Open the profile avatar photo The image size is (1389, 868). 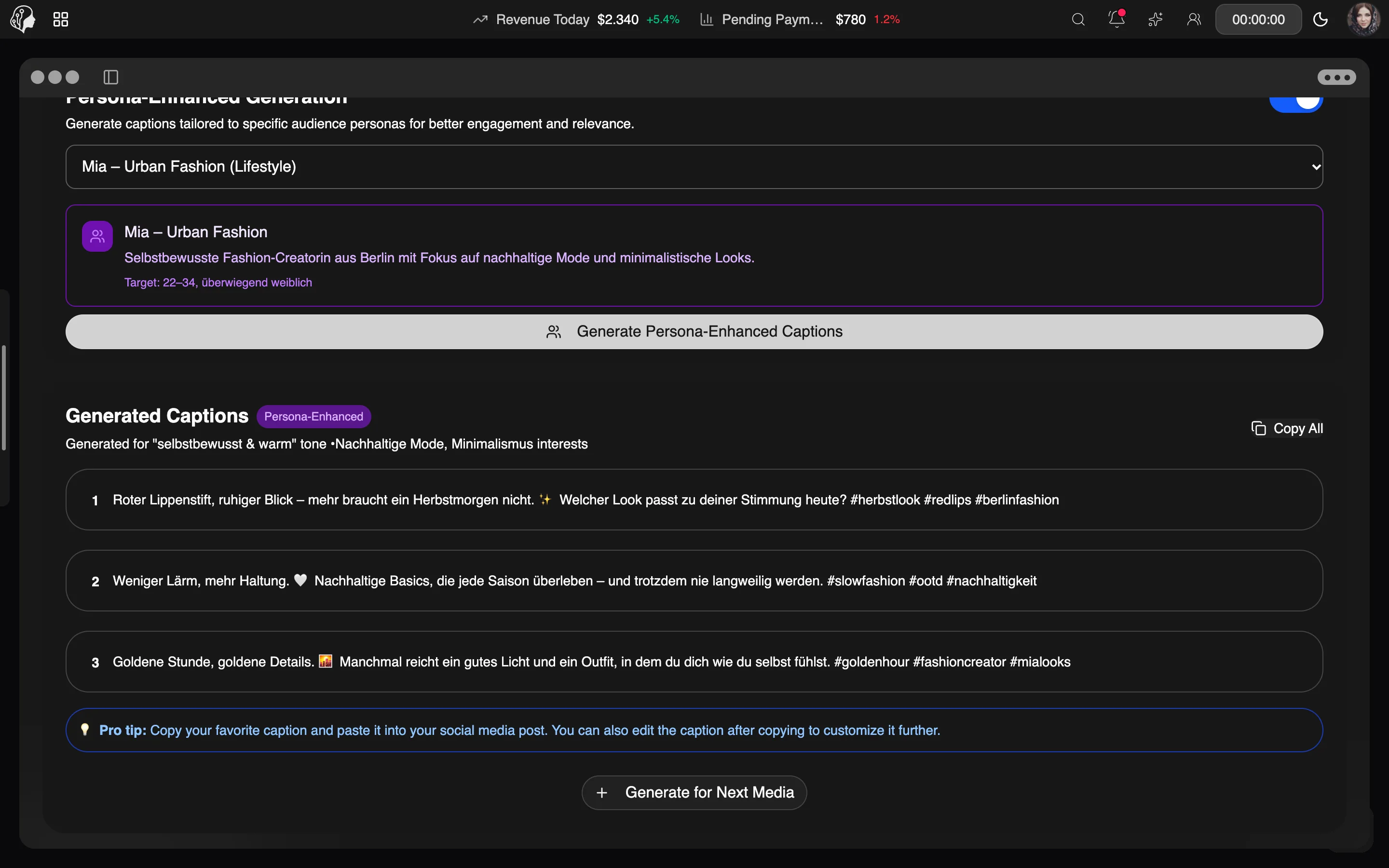pyautogui.click(x=1363, y=19)
